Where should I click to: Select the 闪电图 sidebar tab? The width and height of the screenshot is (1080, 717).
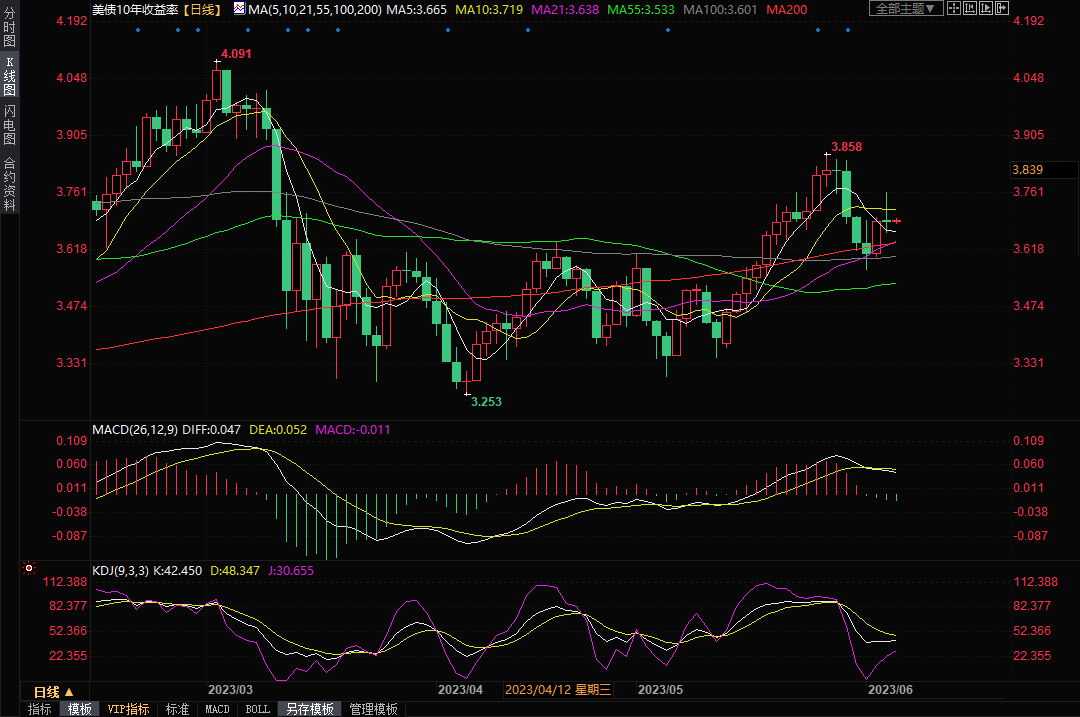[x=9, y=124]
